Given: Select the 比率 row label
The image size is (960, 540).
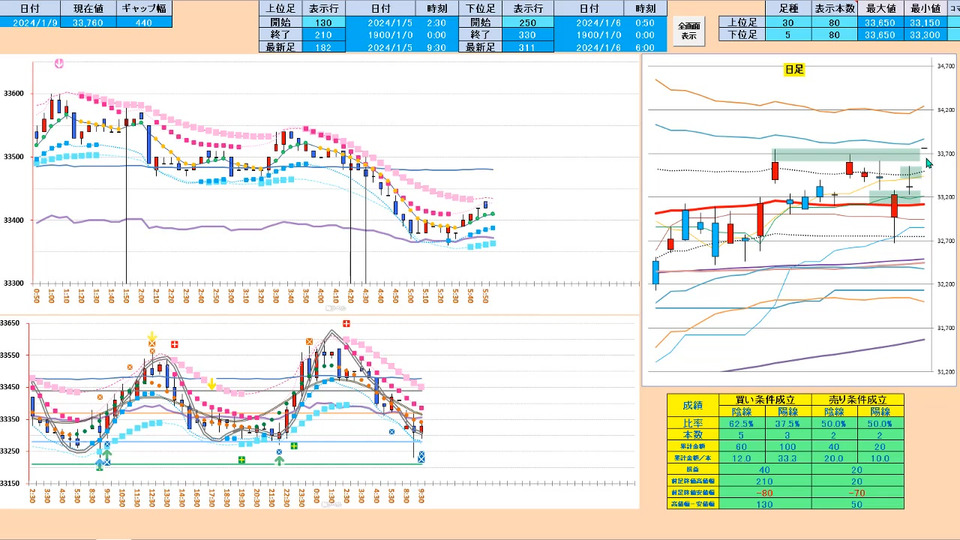Looking at the screenshot, I should coord(692,423).
